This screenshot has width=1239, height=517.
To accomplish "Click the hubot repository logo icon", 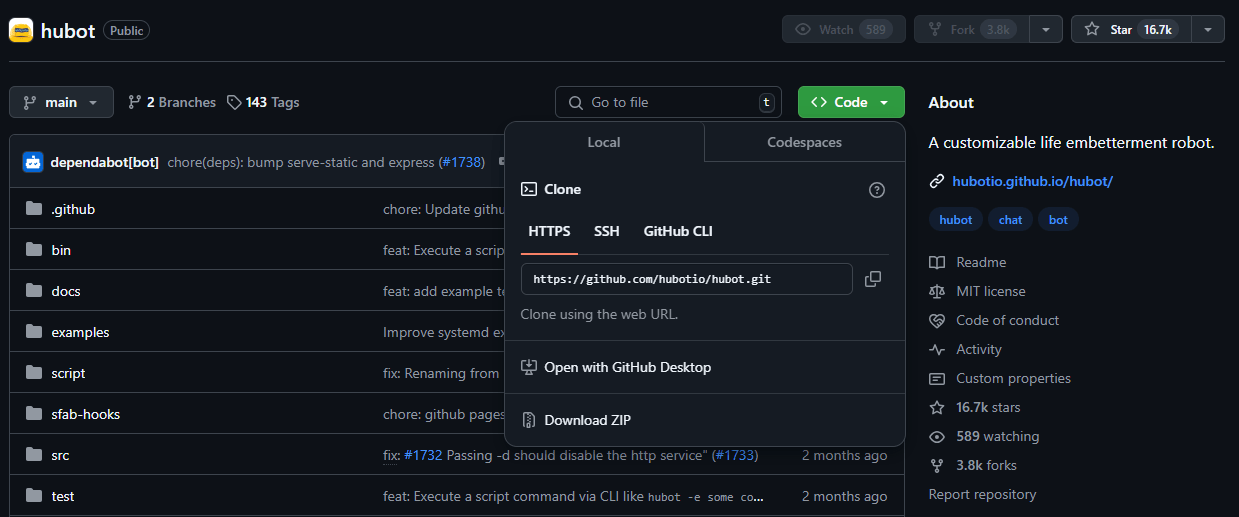I will pyautogui.click(x=21, y=30).
